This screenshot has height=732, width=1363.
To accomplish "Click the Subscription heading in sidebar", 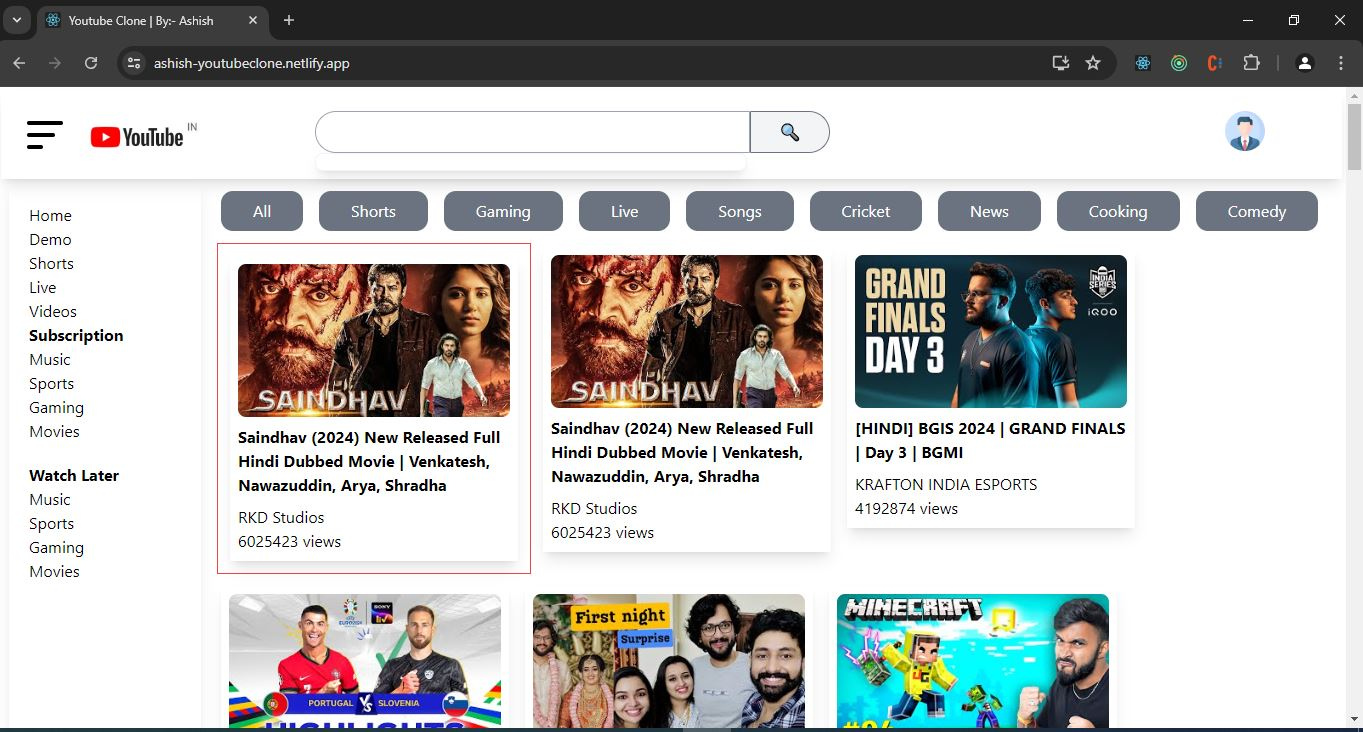I will click(x=76, y=335).
